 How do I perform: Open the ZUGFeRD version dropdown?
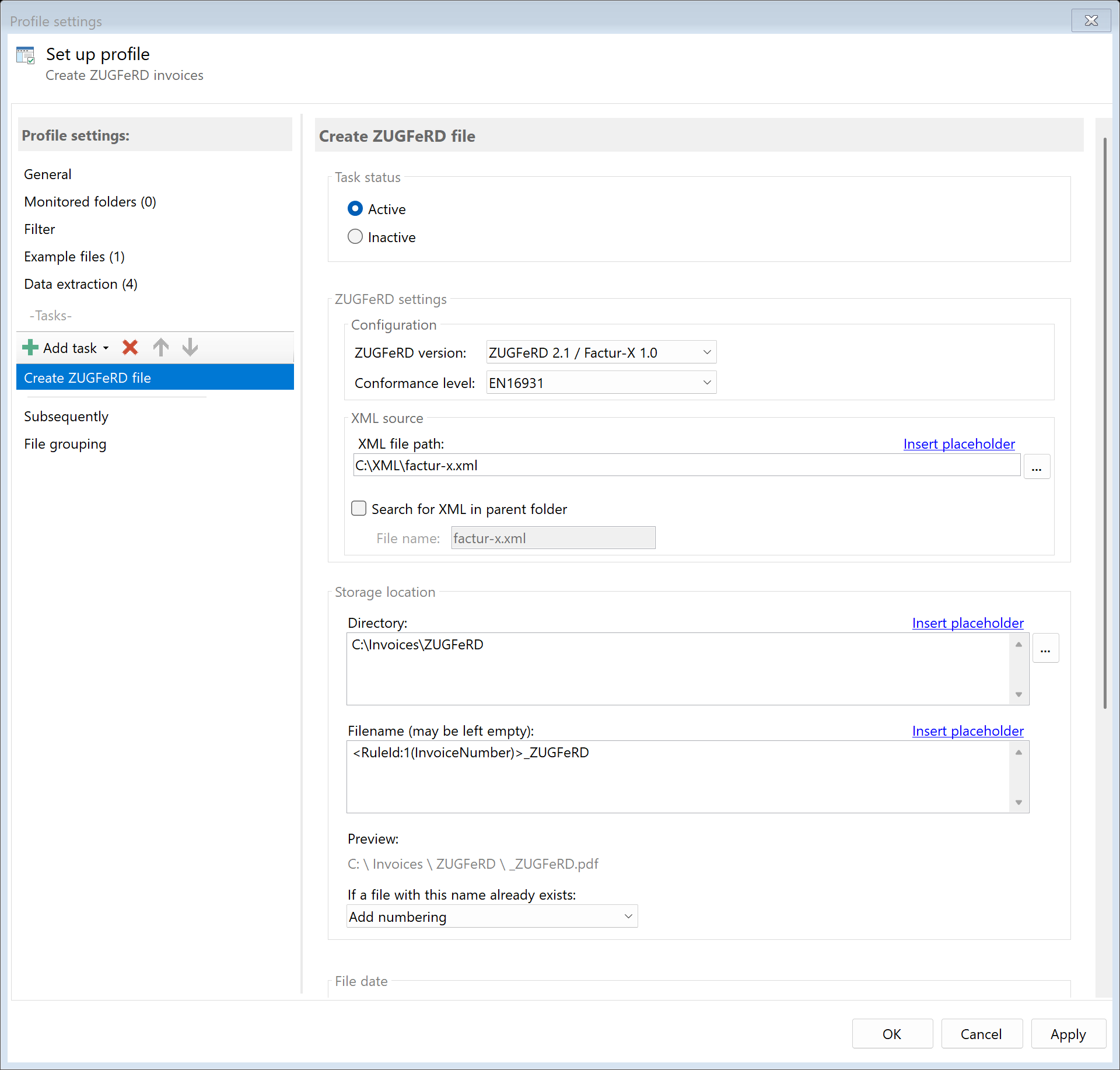click(601, 352)
